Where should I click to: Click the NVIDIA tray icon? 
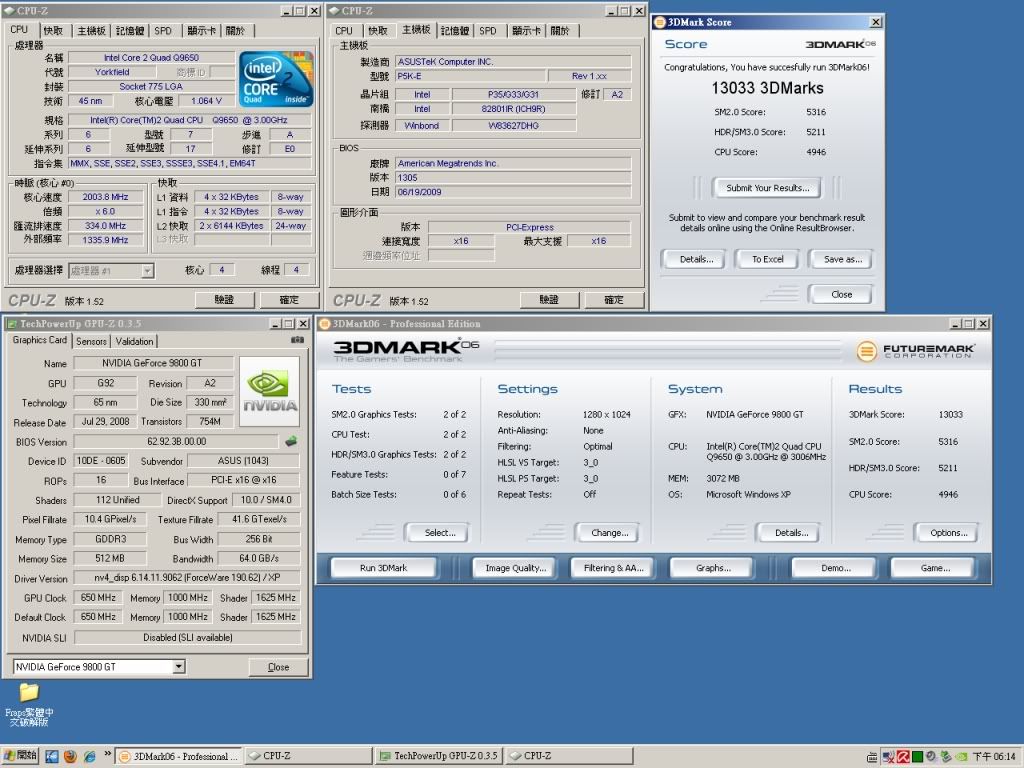coord(961,757)
